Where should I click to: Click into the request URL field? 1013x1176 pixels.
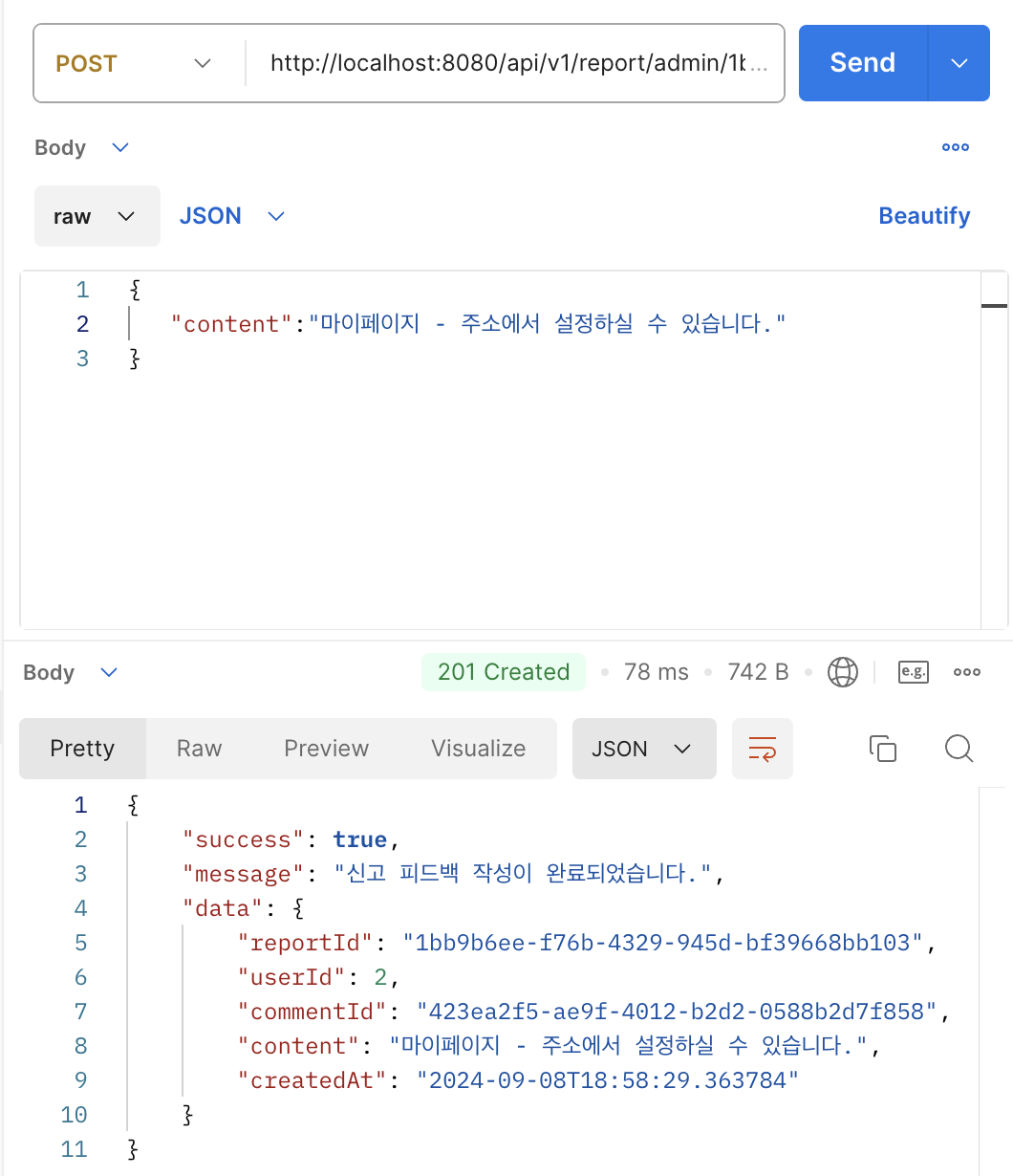coord(516,63)
